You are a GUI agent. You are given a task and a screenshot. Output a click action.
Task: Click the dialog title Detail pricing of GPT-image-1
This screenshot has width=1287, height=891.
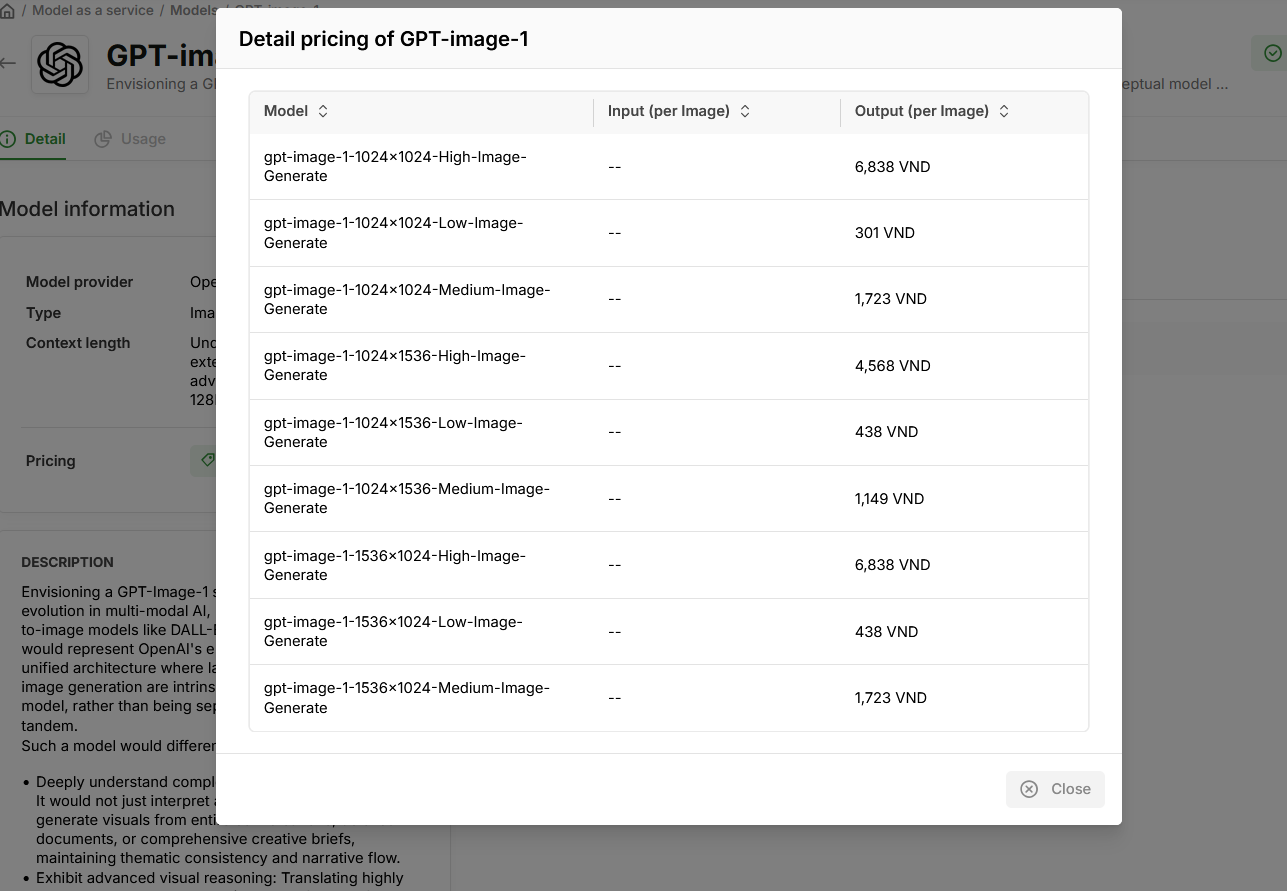pyautogui.click(x=383, y=39)
